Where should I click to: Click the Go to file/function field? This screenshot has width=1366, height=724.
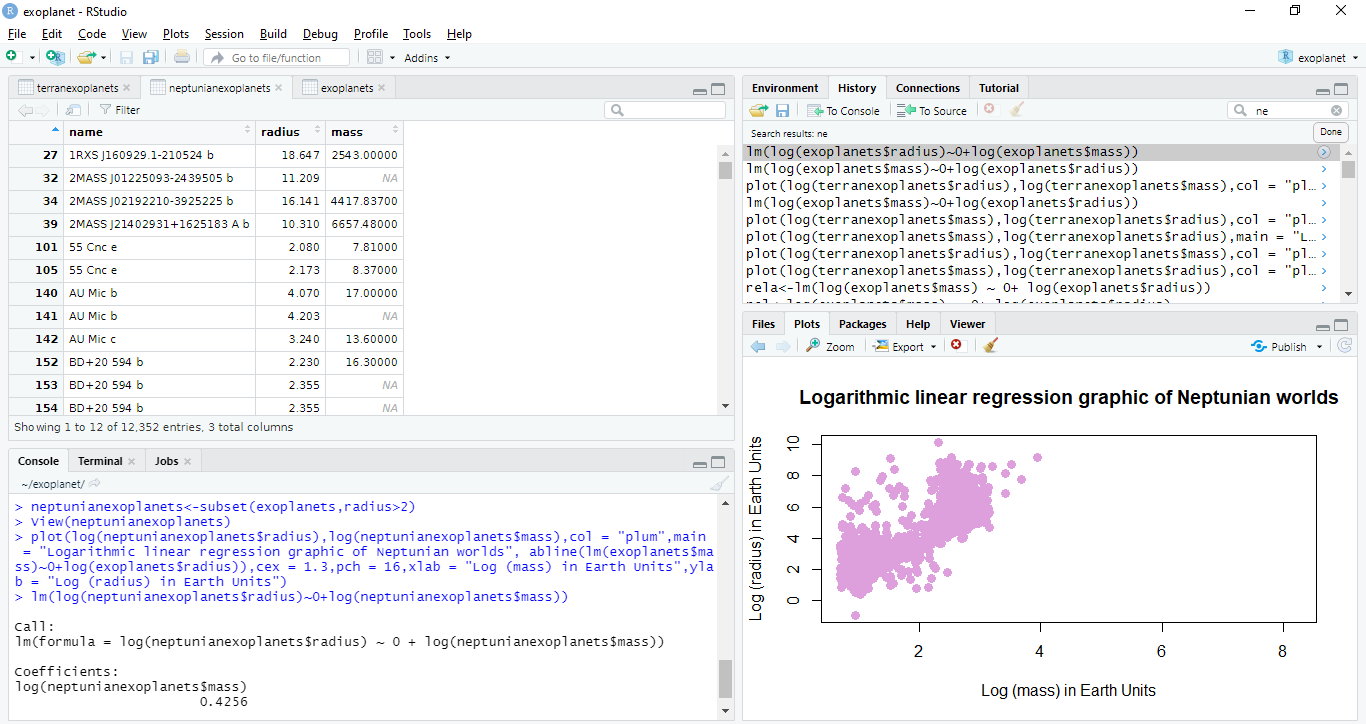(x=282, y=58)
